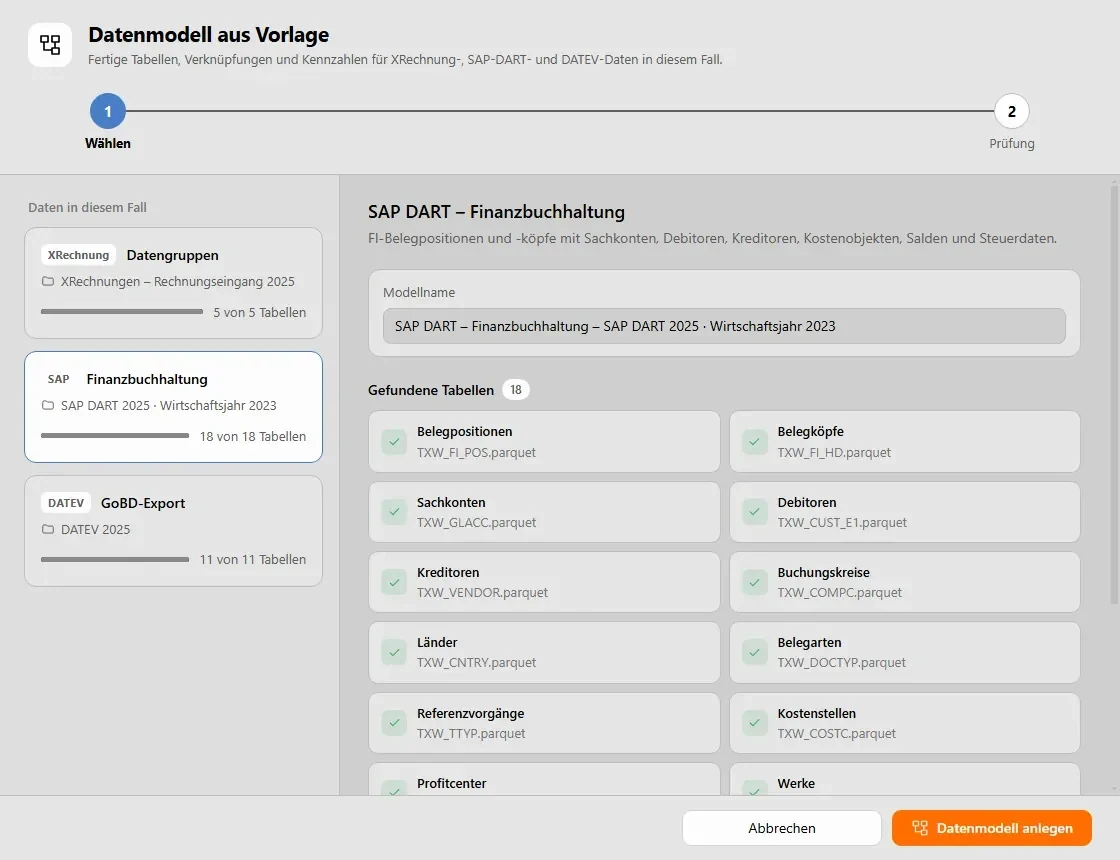The height and width of the screenshot is (860, 1120).
Task: Click the folder icon beside XRechnungen – Rechnungseingang 2025
Action: tap(48, 281)
